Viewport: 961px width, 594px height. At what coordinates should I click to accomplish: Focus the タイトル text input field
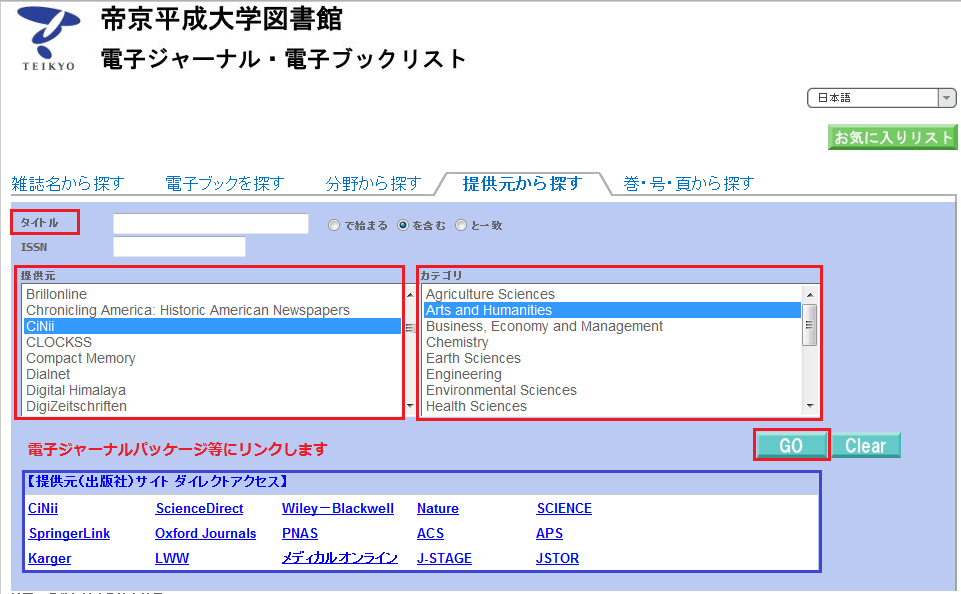pyautogui.click(x=211, y=224)
